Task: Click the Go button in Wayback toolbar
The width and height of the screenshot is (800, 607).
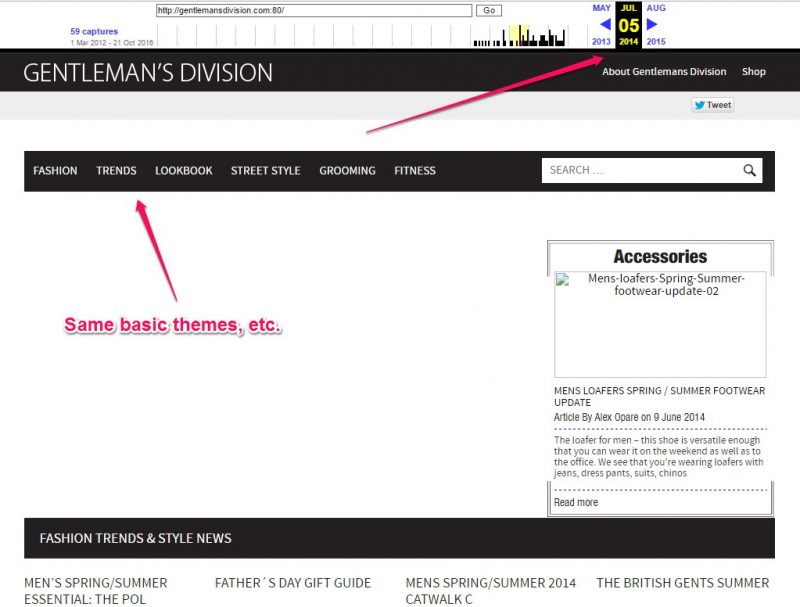Action: 489,10
